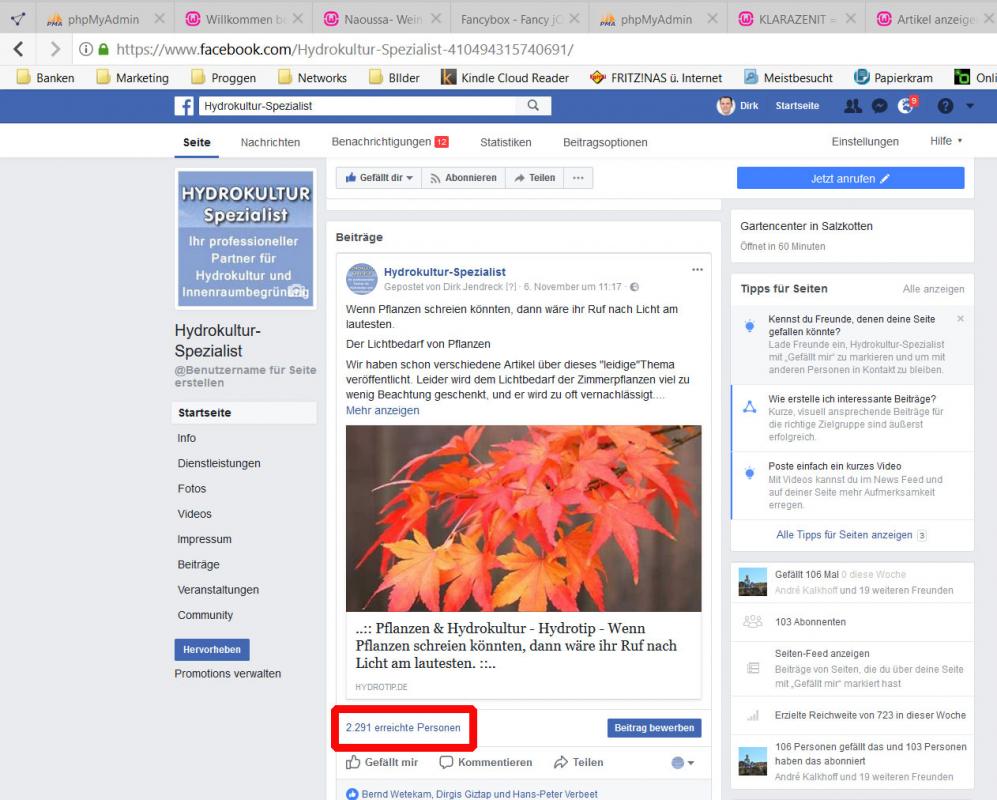Screen dimensions: 997x800
Task: Click the browser address bar URL
Action: [x=345, y=49]
